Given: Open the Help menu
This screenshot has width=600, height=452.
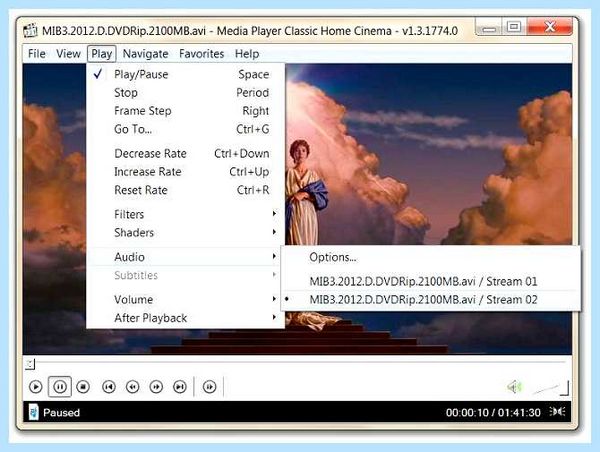Looking at the screenshot, I should [x=247, y=54].
